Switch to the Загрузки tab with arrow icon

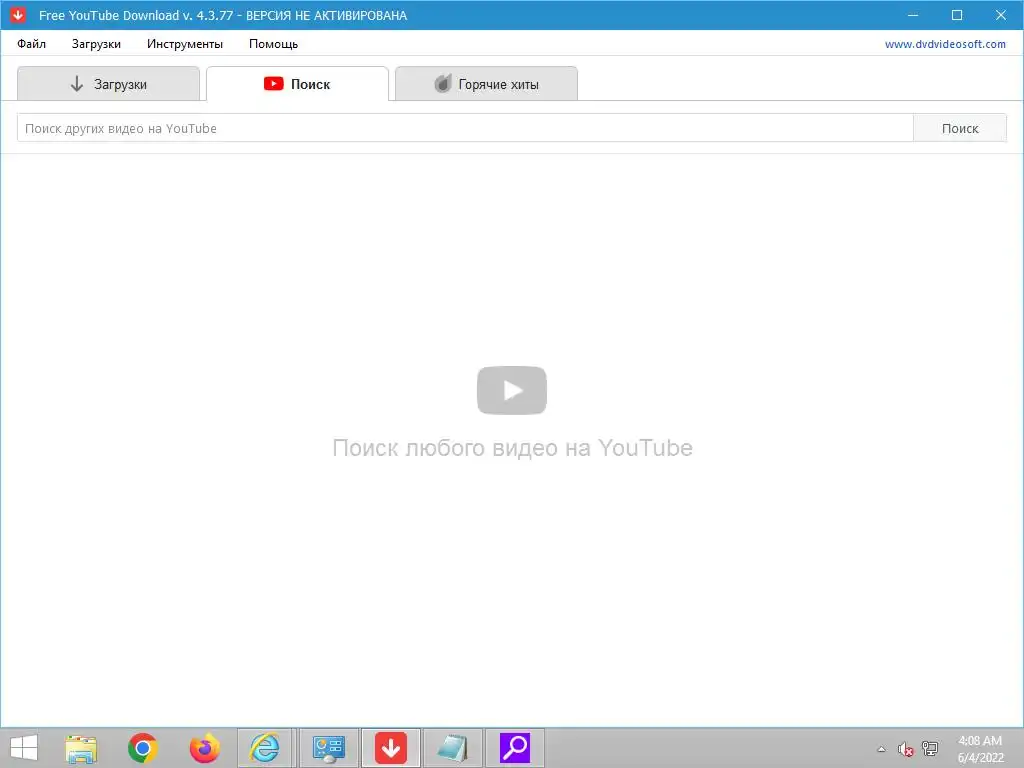pos(108,84)
